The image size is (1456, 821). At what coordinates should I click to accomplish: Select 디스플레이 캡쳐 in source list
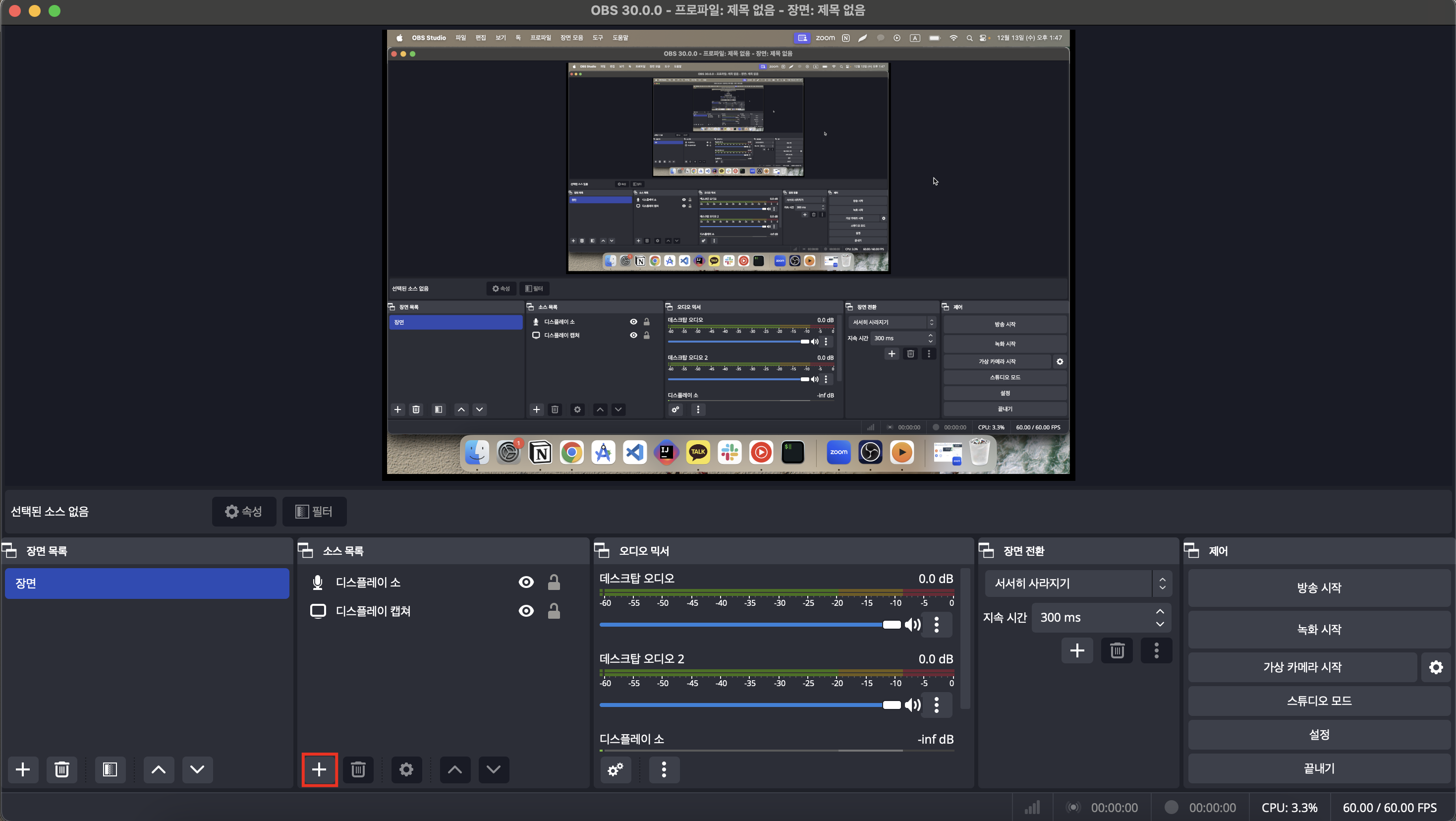pyautogui.click(x=373, y=611)
